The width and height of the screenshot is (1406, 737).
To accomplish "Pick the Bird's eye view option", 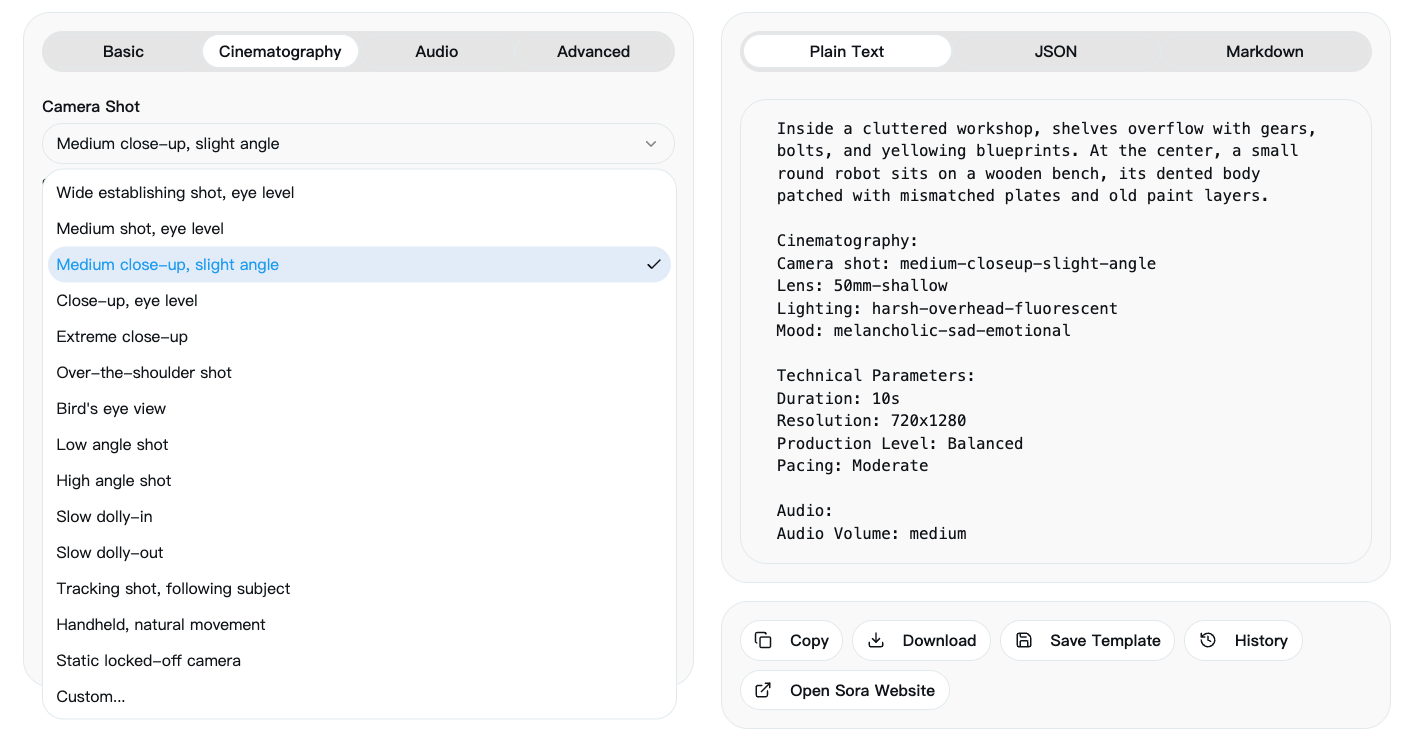I will (x=112, y=409).
